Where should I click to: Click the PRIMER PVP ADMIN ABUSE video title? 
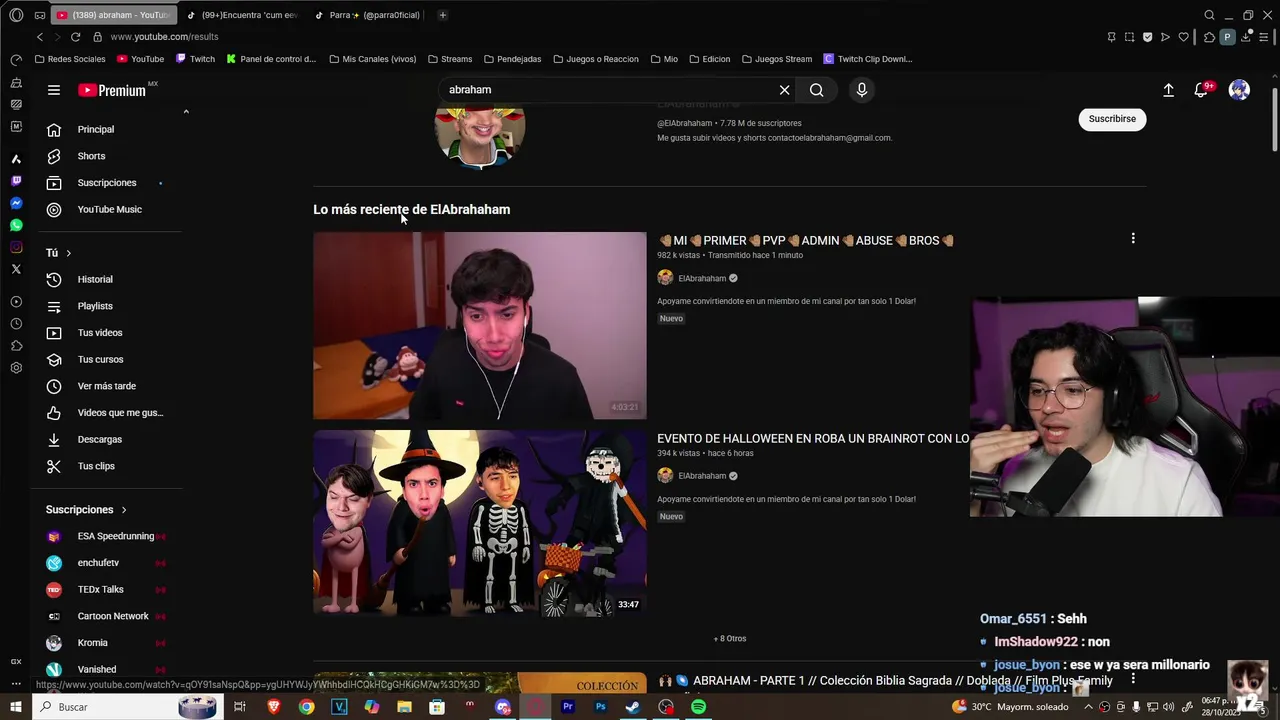[x=806, y=241]
